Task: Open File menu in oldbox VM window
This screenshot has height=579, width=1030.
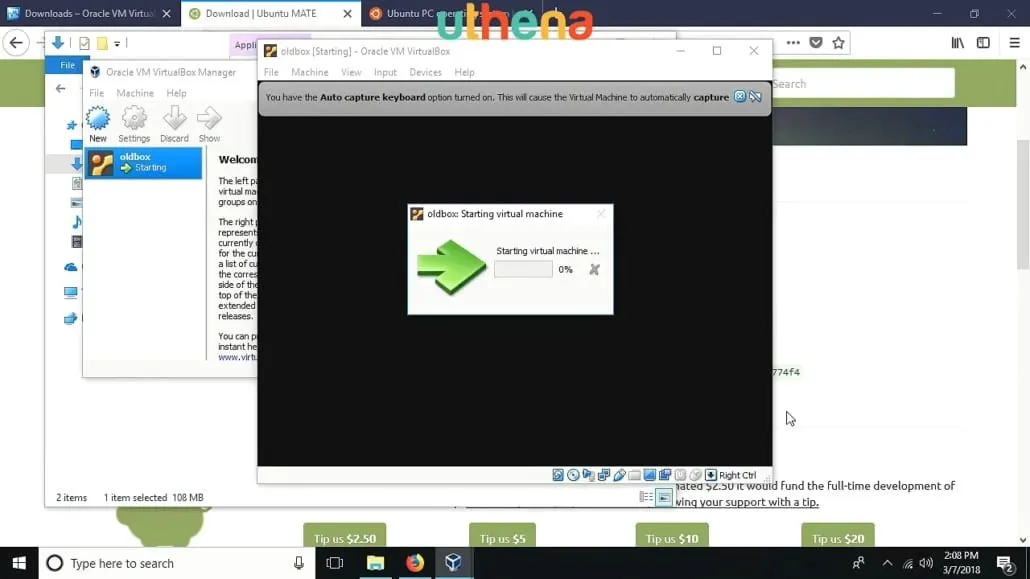Action: coord(271,72)
